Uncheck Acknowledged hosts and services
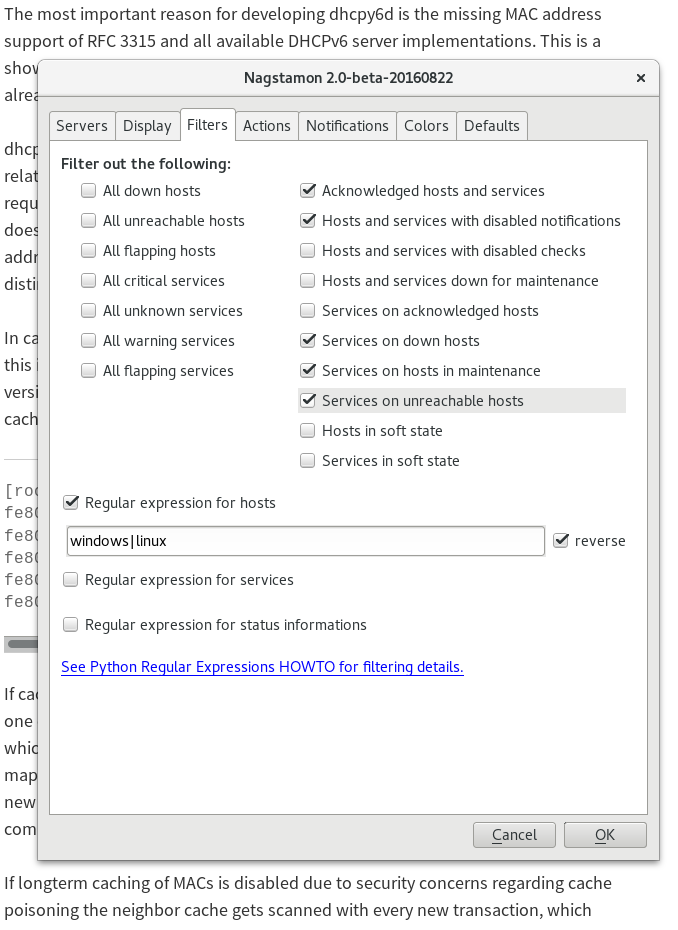 coord(308,191)
